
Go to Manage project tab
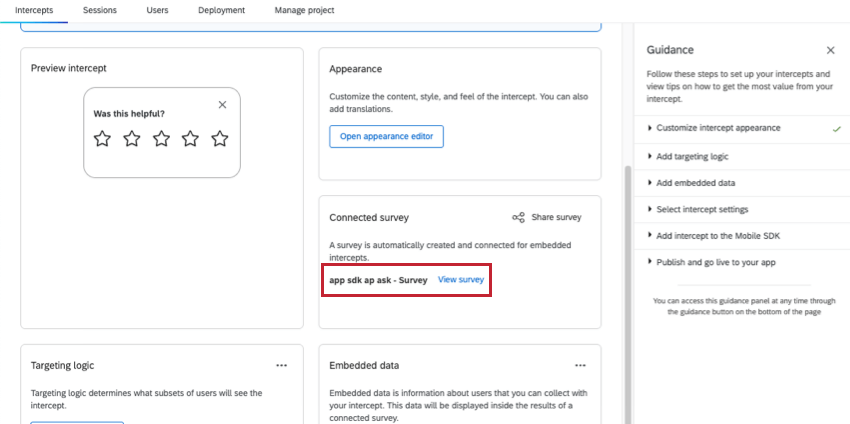[304, 10]
